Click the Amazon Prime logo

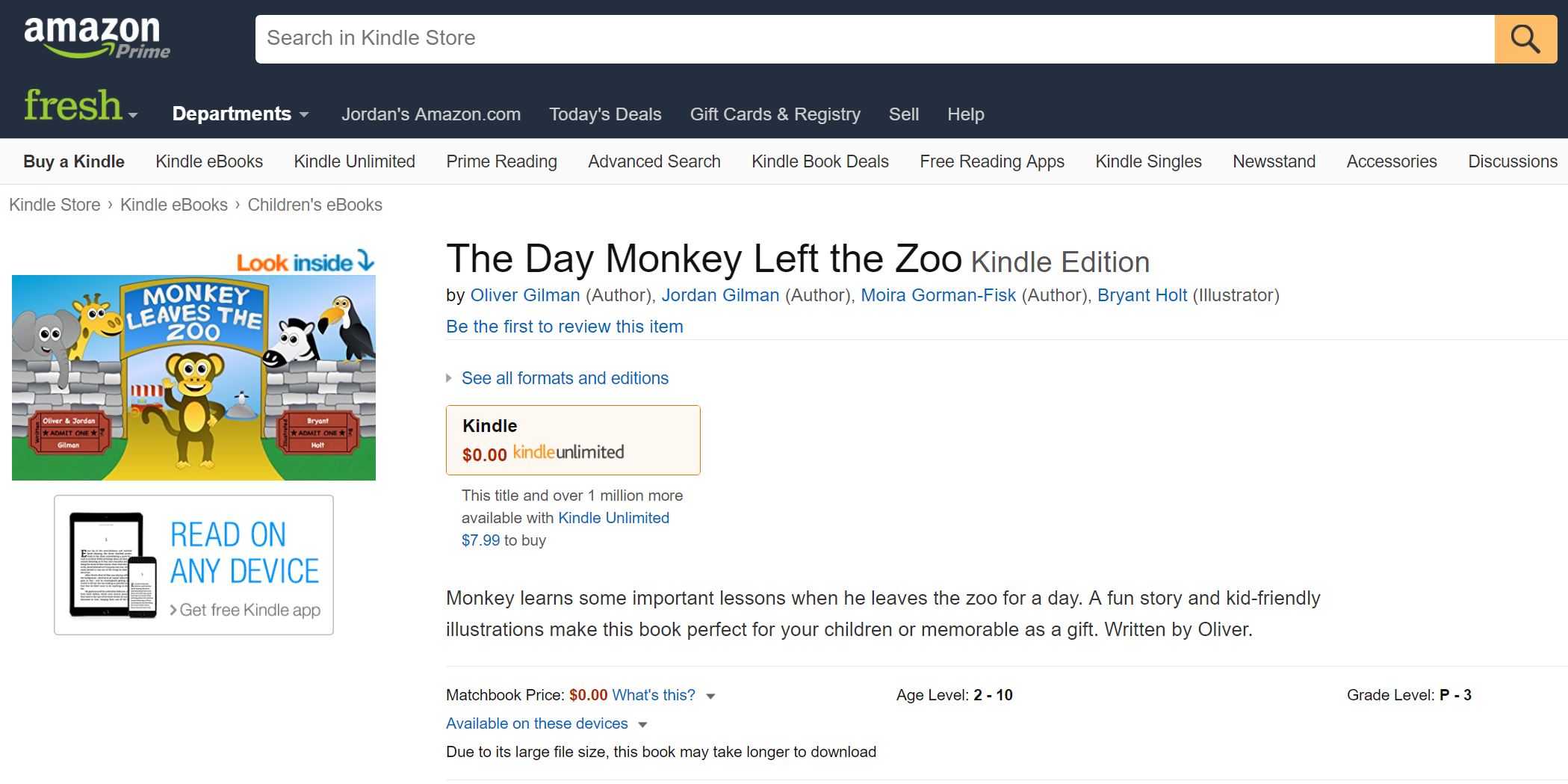click(96, 37)
